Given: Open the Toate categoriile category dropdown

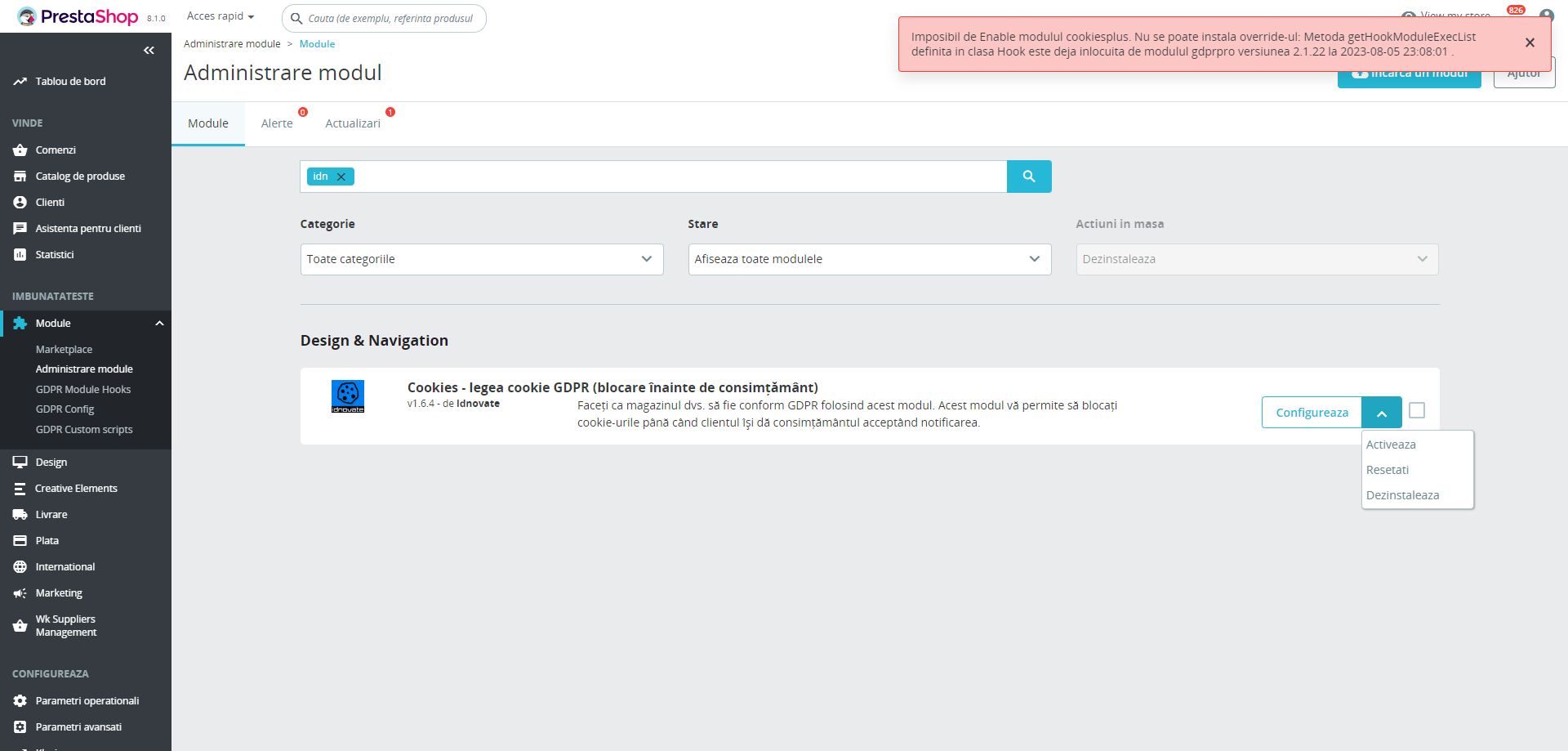Looking at the screenshot, I should click(x=482, y=259).
